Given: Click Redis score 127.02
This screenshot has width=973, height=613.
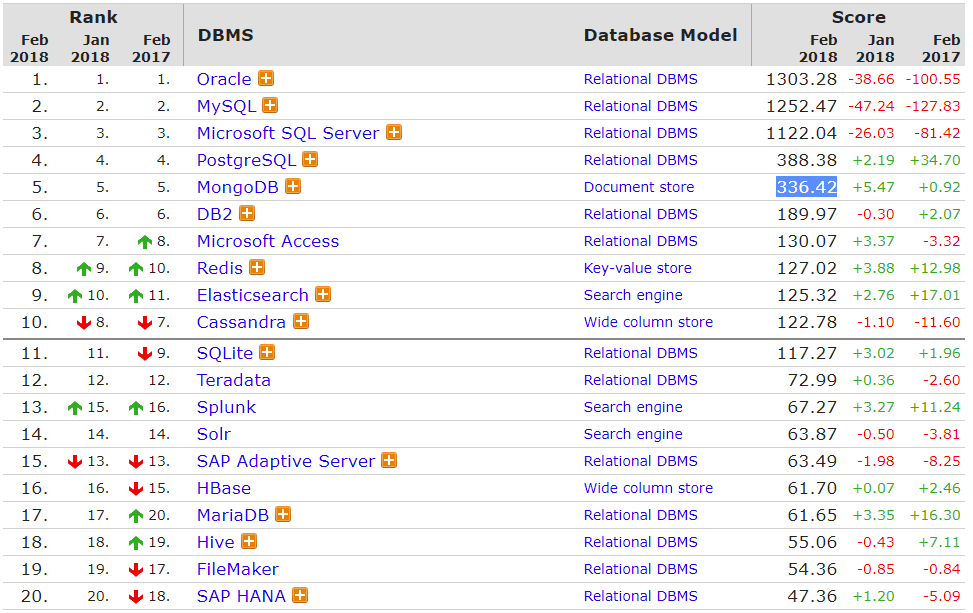Looking at the screenshot, I should pos(807,268).
